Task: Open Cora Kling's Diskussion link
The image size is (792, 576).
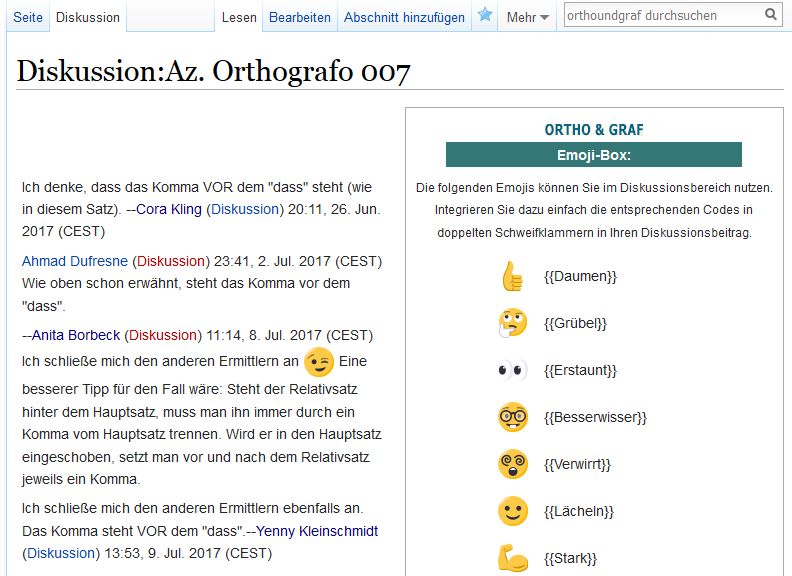Action: 245,209
